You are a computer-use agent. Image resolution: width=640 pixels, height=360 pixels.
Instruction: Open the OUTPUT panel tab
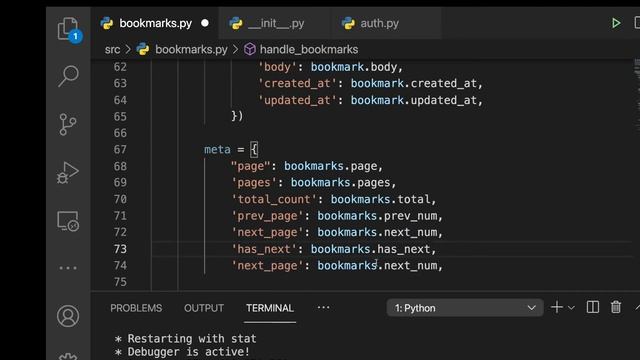click(x=204, y=308)
